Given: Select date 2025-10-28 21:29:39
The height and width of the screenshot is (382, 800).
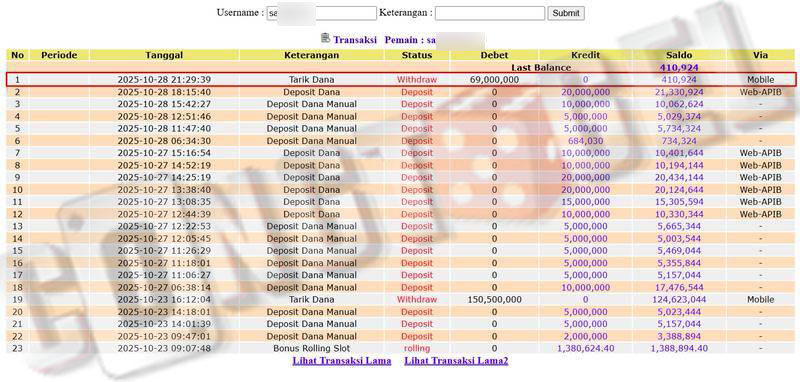Looking at the screenshot, I should point(164,80).
